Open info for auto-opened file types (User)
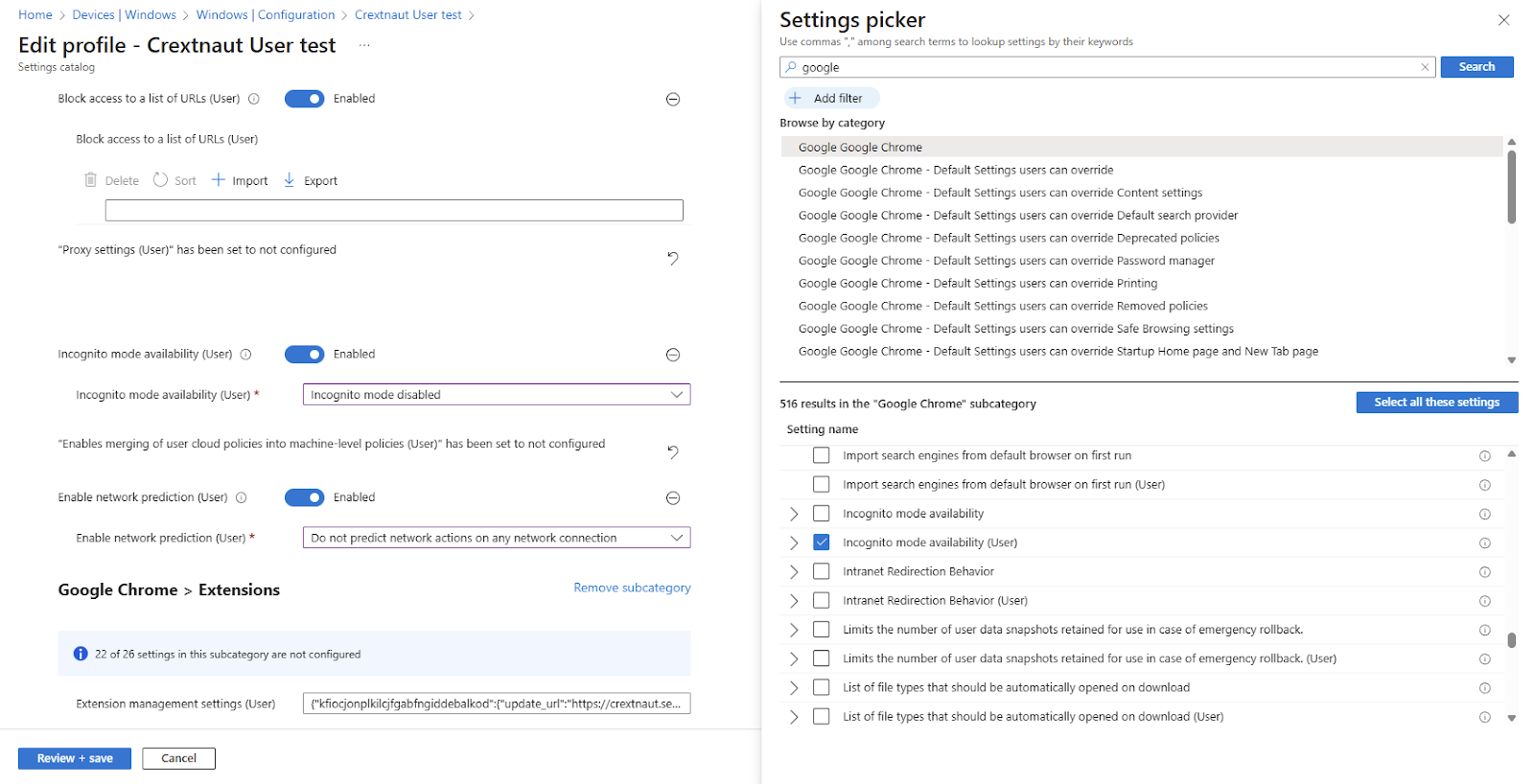Screen dimensions: 1534x784 tap(1485, 717)
